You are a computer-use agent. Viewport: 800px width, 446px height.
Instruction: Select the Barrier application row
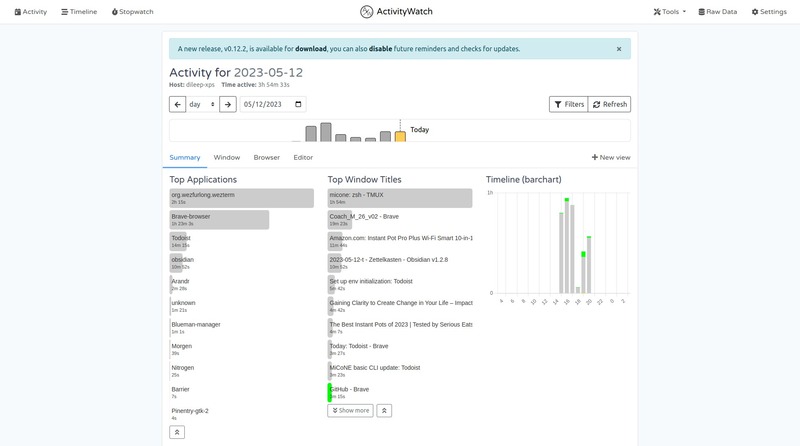(x=241, y=392)
